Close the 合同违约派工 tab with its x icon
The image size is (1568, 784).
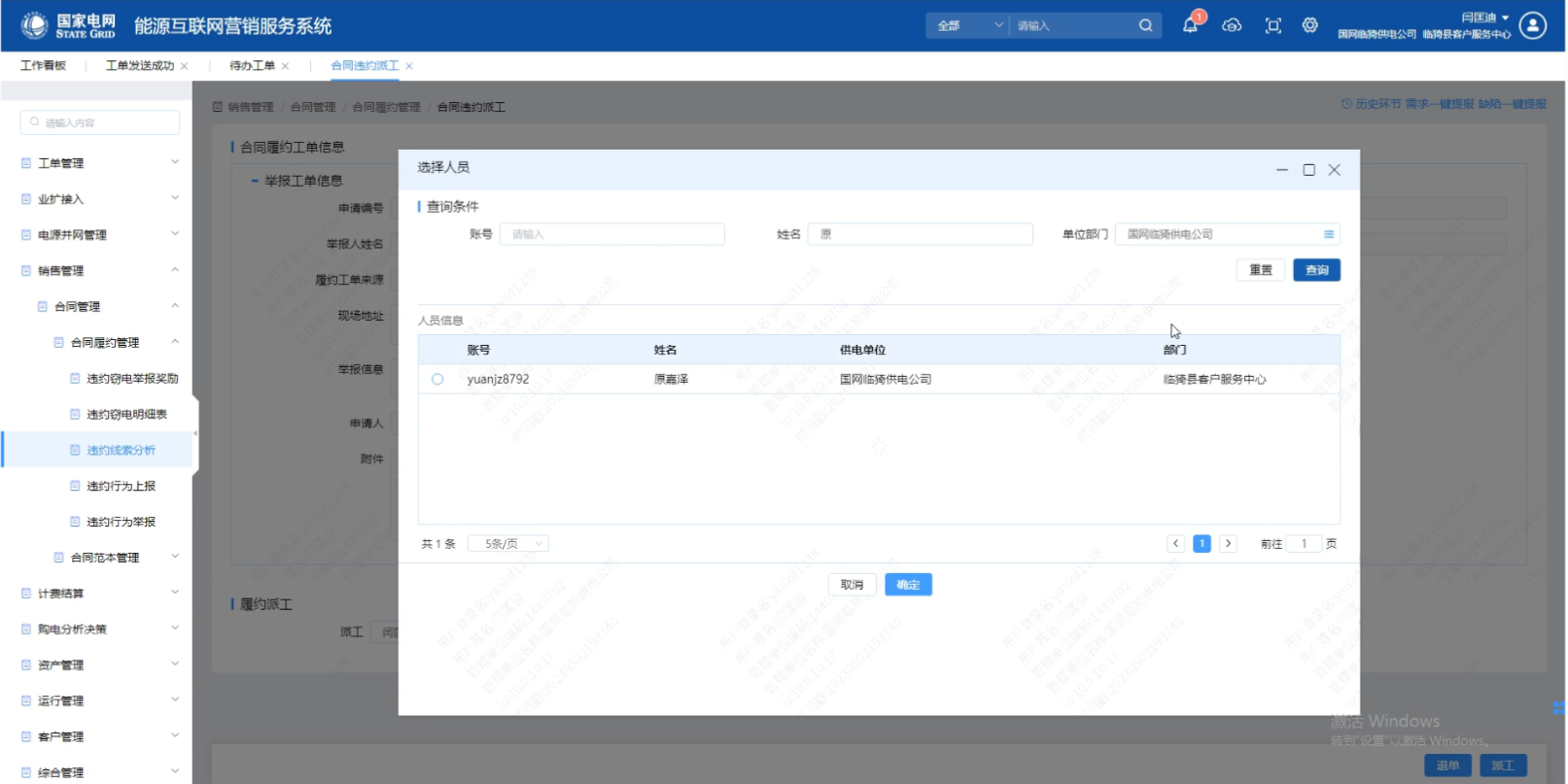[x=409, y=66]
